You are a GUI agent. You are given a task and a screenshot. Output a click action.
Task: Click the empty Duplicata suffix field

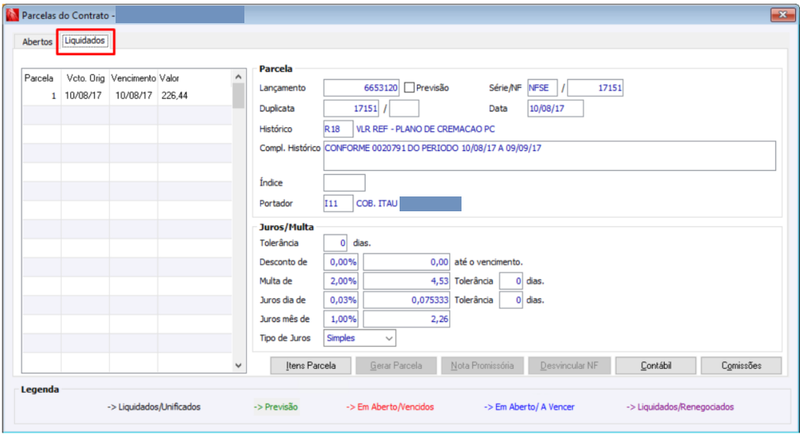[404, 108]
